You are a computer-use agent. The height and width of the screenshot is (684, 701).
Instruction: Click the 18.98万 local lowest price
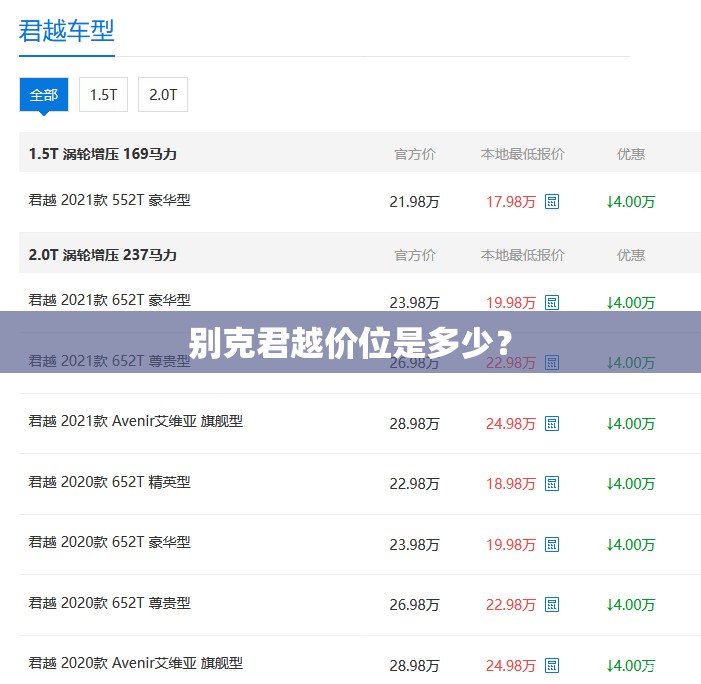click(x=511, y=484)
